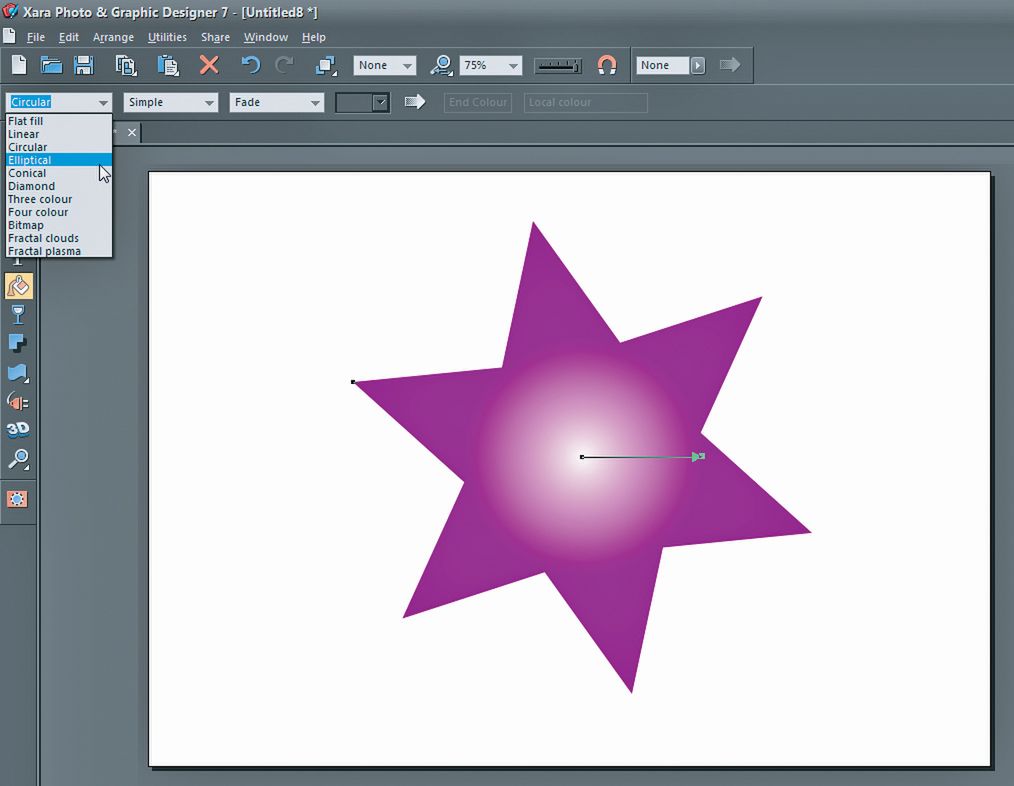Select Fractal clouds fill
This screenshot has height=786, width=1014.
tap(59, 238)
